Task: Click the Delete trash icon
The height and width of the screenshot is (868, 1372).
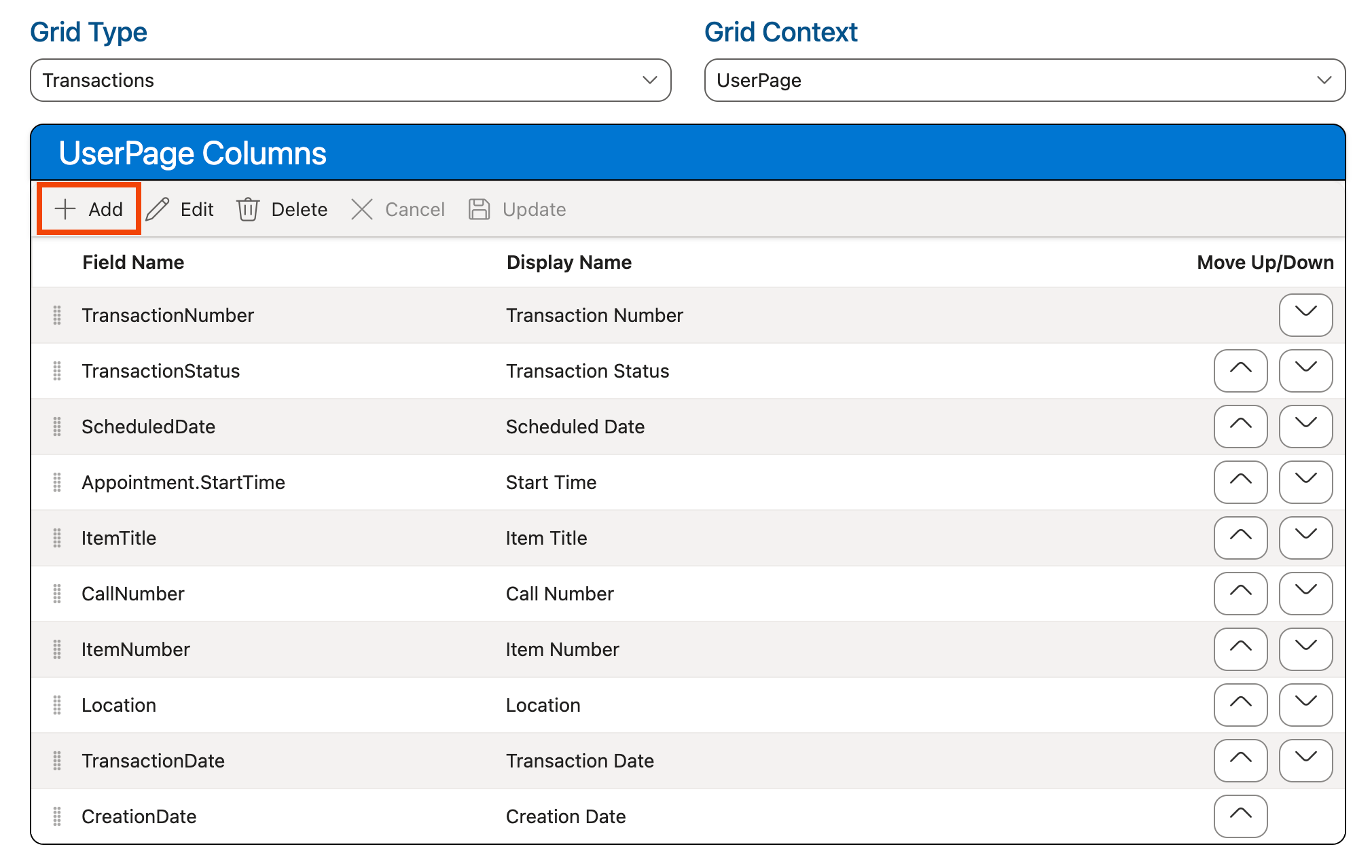Action: point(248,209)
